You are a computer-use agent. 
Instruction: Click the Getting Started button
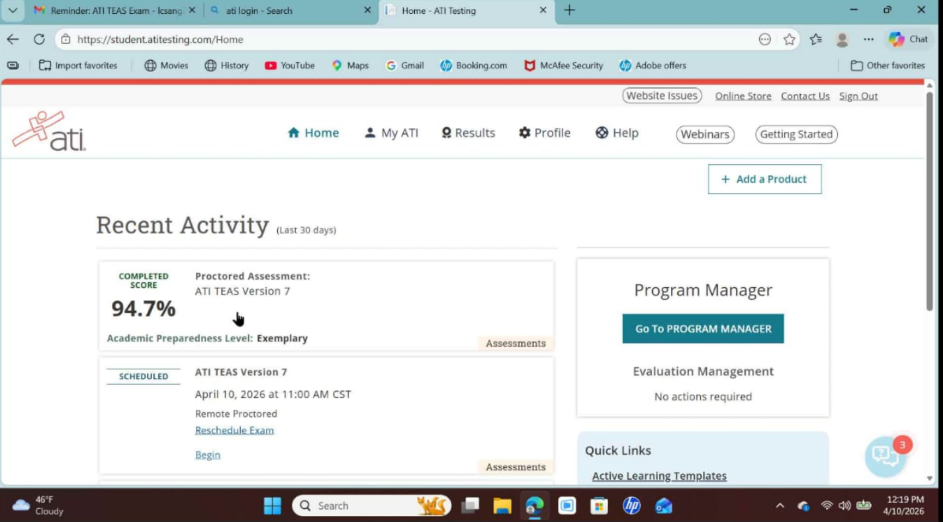coord(796,134)
